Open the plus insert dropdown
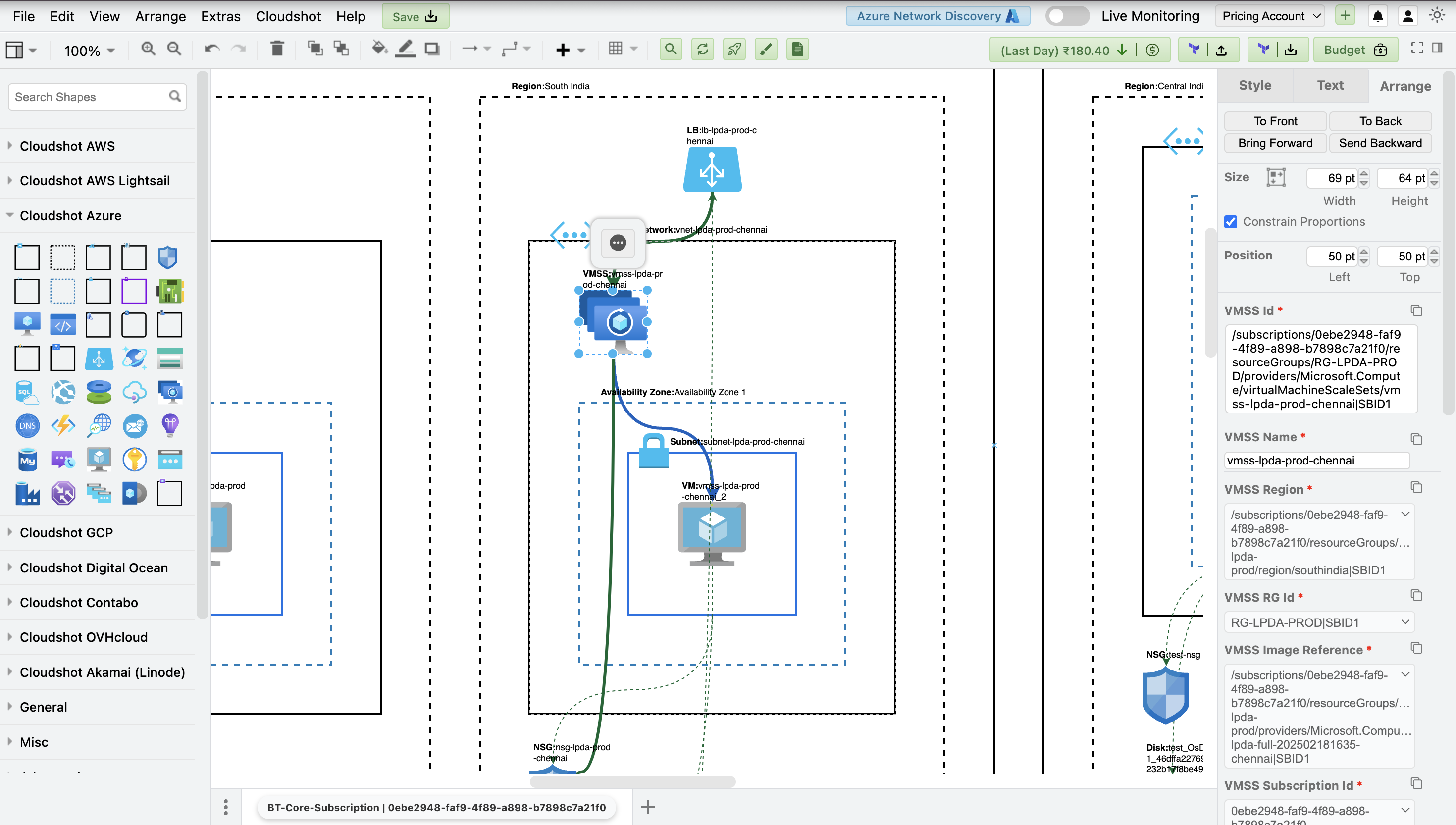Screen dimensions: 1456x825 (570, 50)
